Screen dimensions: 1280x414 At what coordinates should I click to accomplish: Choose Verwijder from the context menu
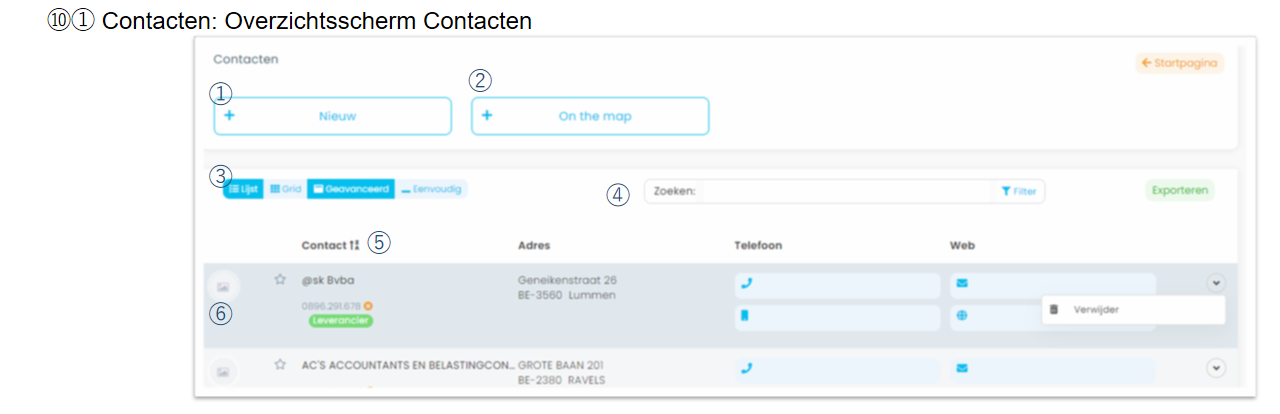[x=1095, y=310]
